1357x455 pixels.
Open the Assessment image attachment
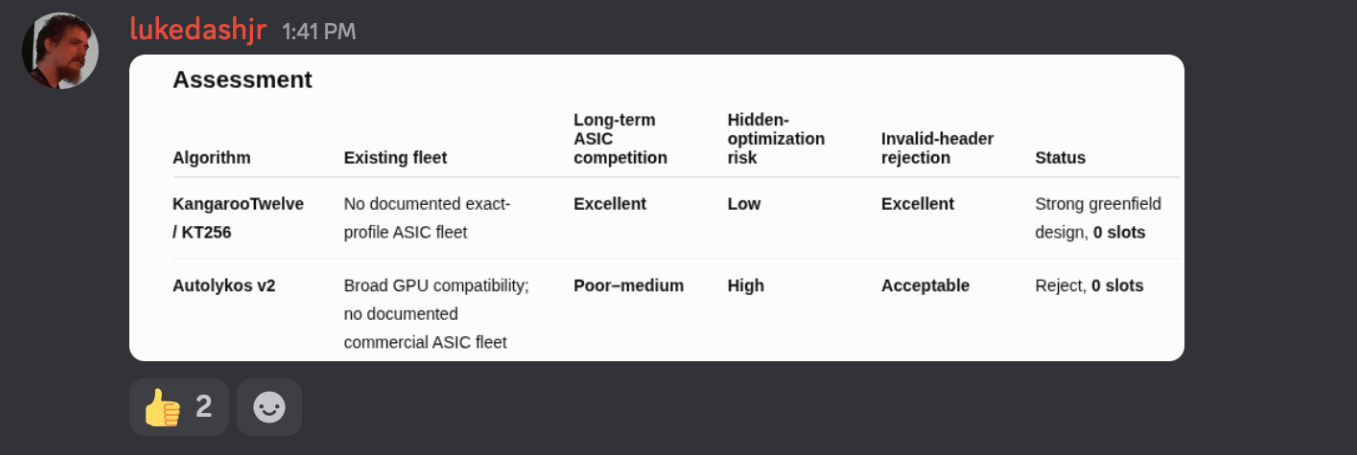pos(657,208)
